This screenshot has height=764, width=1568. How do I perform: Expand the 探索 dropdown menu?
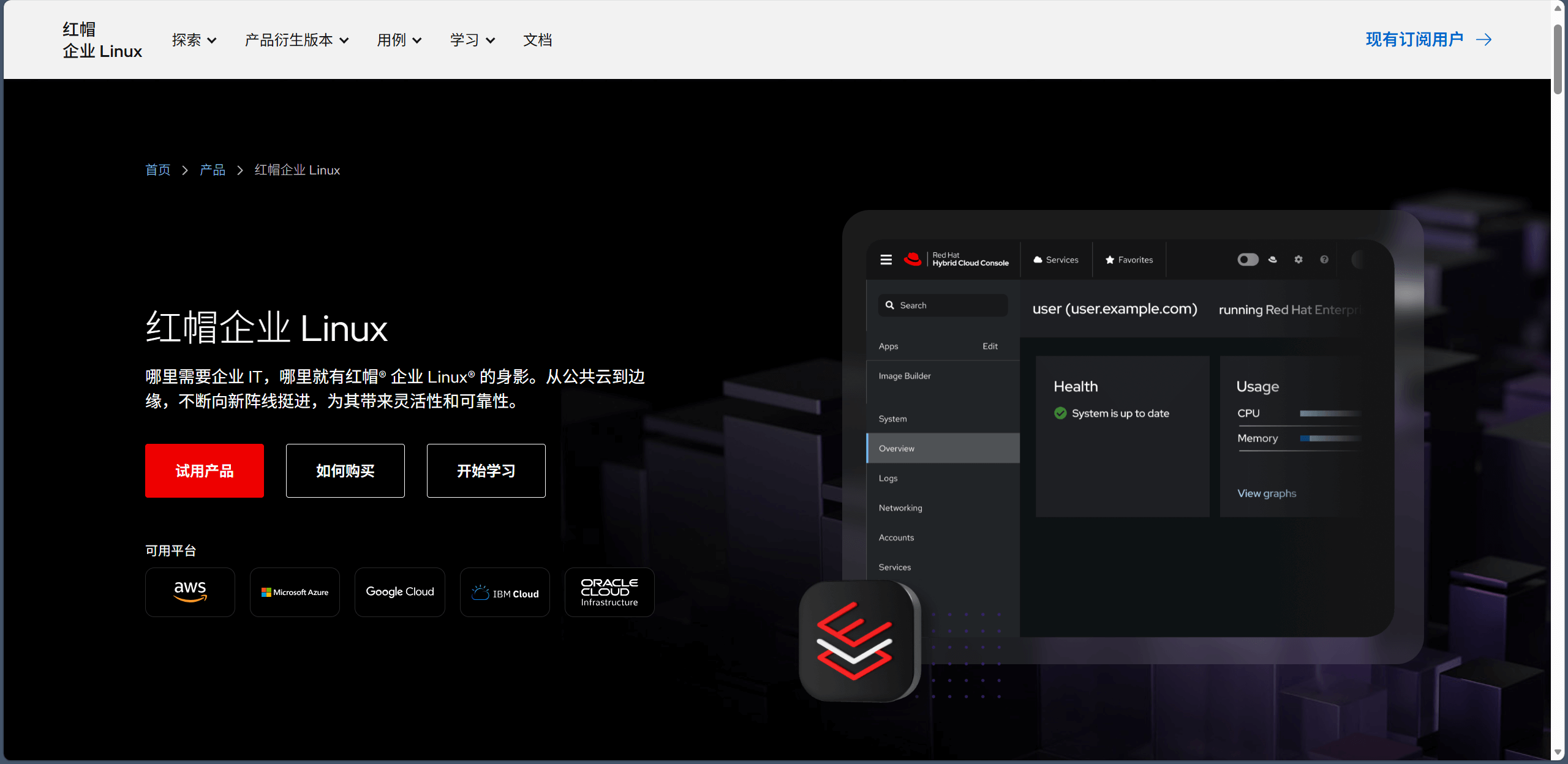[194, 40]
